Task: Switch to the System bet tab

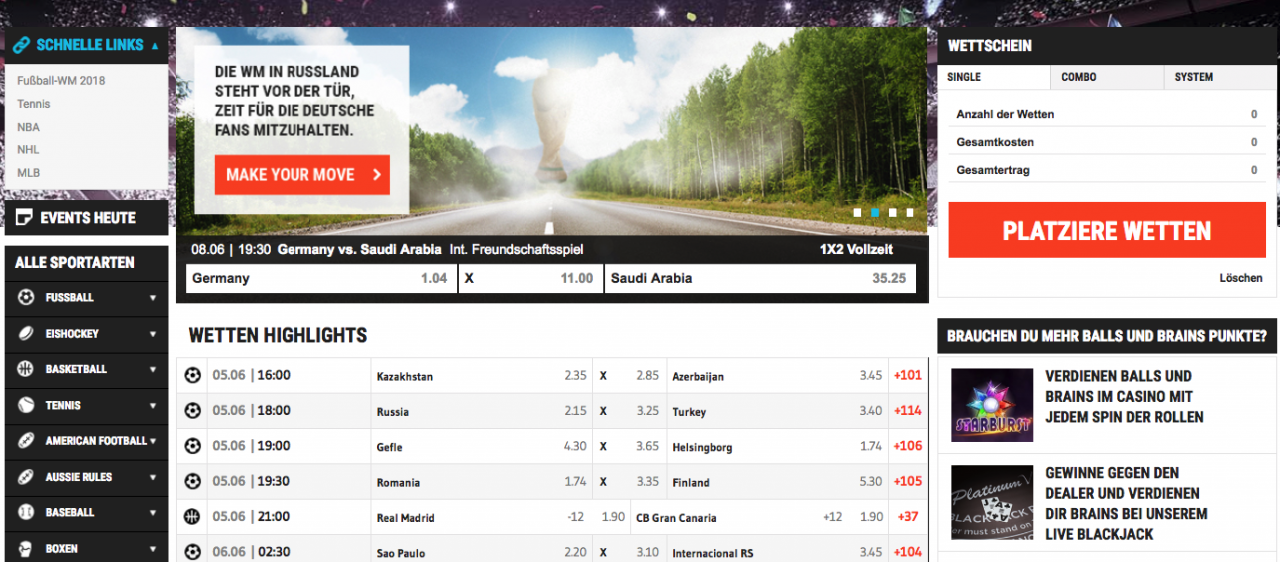Action: click(1221, 77)
